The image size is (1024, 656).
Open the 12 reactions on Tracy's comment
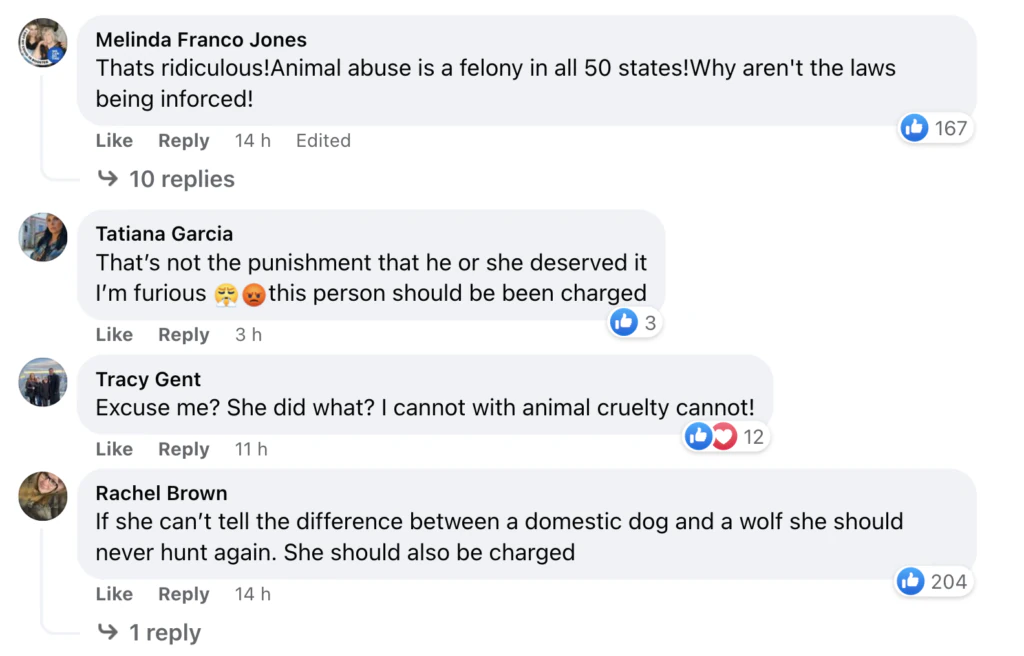click(726, 437)
